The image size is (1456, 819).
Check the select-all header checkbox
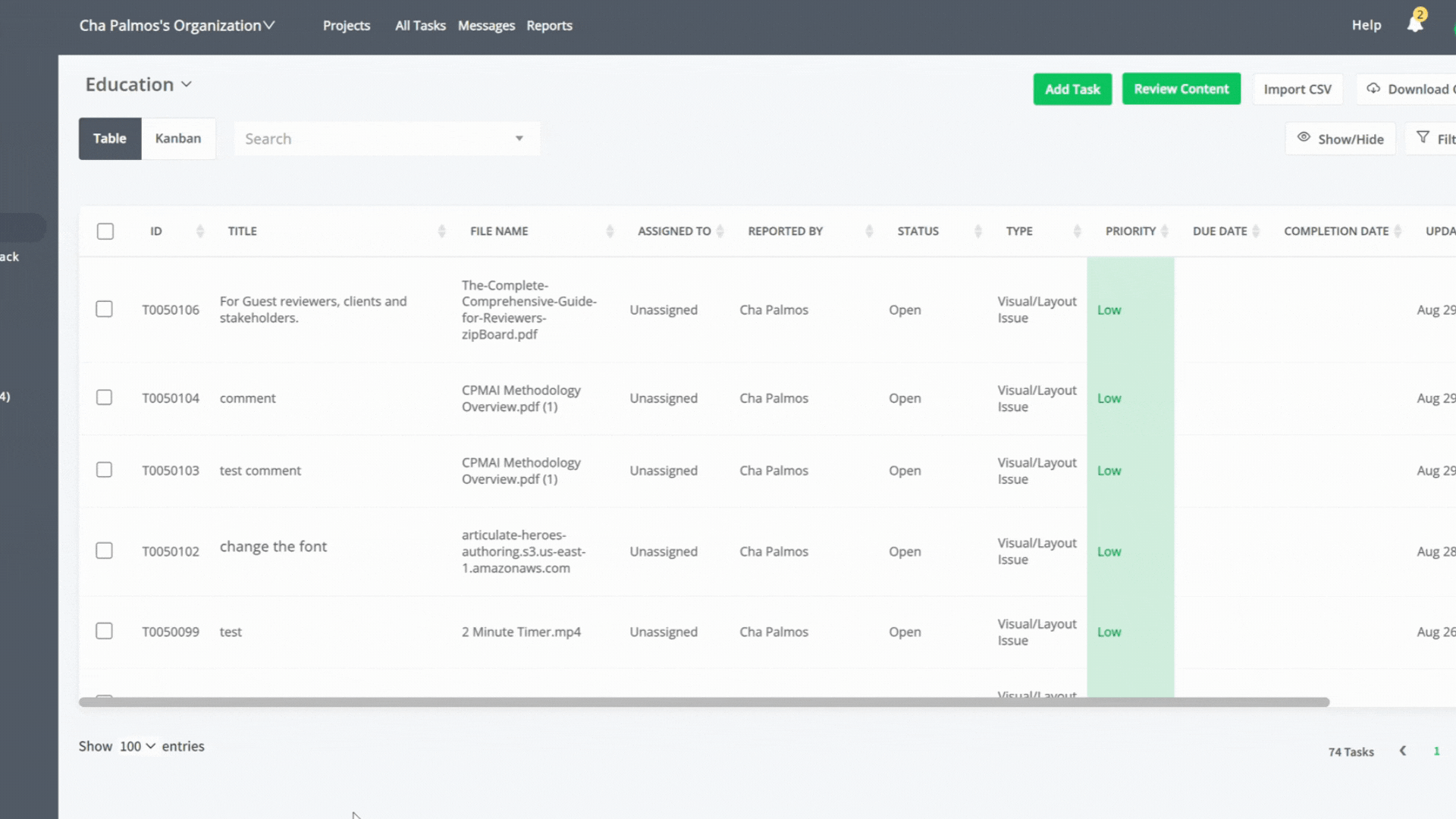coord(105,231)
